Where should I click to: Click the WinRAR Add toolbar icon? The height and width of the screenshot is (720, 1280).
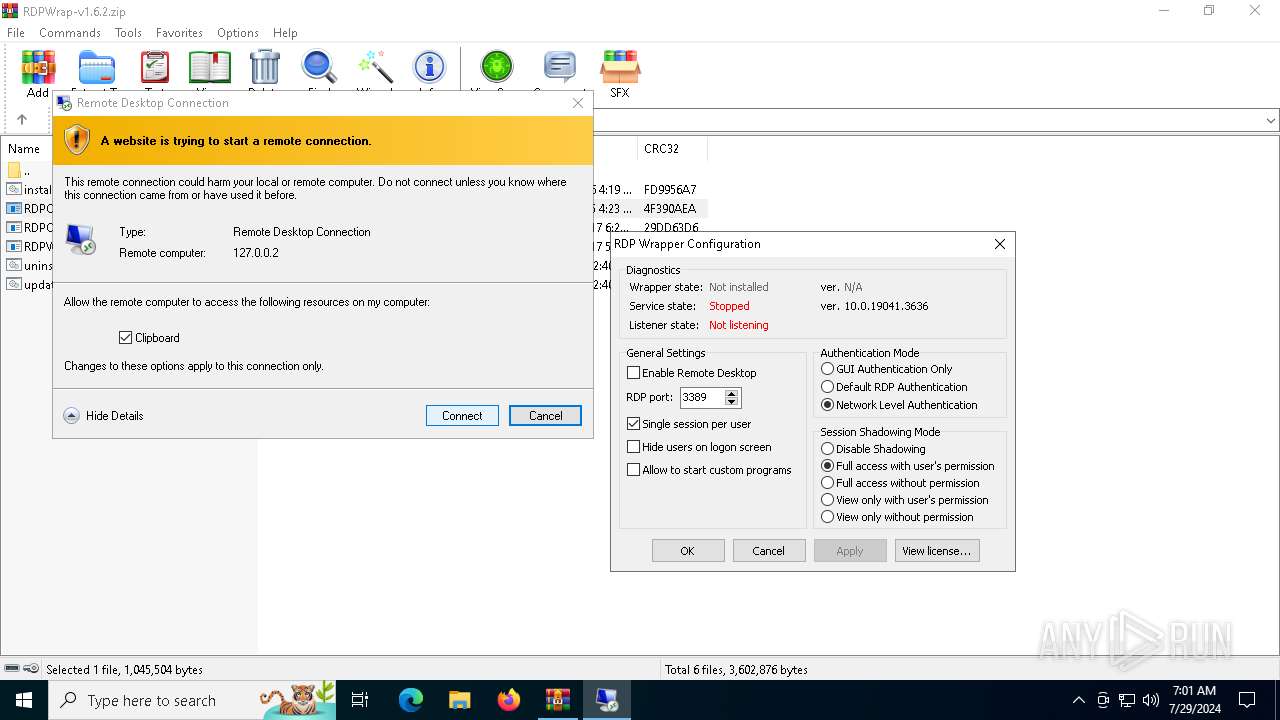point(38,70)
